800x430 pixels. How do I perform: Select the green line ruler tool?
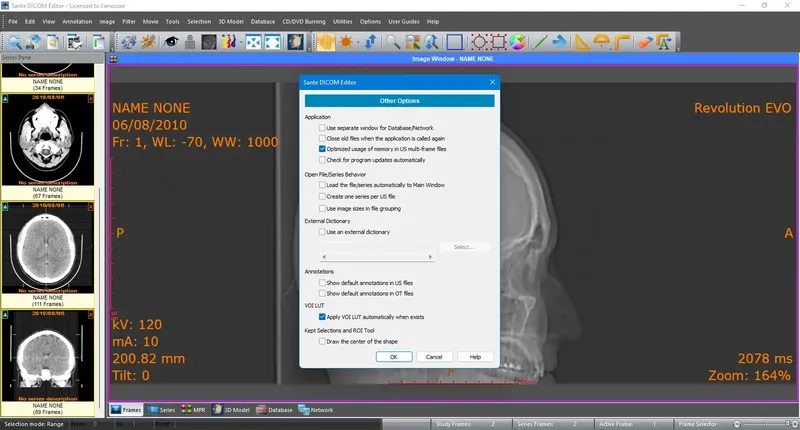point(540,42)
